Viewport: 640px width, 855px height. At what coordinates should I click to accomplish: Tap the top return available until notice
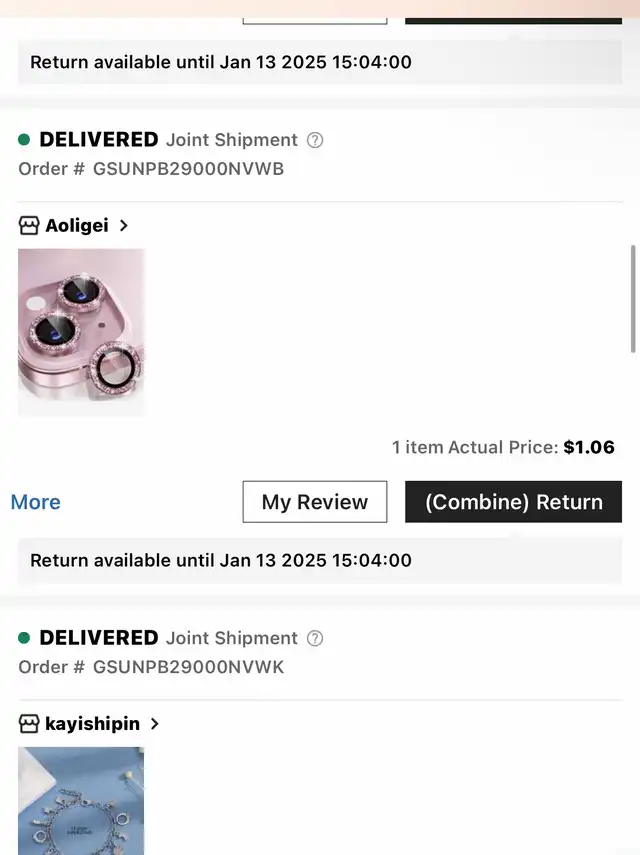coord(221,62)
